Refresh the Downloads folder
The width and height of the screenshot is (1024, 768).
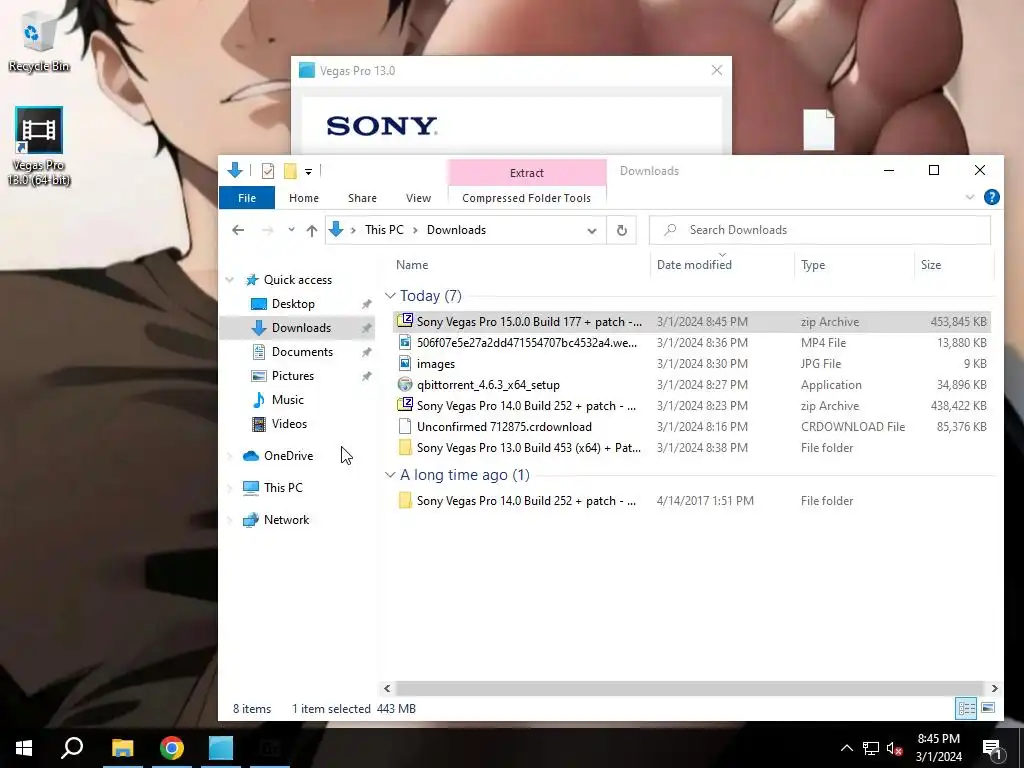click(x=622, y=231)
